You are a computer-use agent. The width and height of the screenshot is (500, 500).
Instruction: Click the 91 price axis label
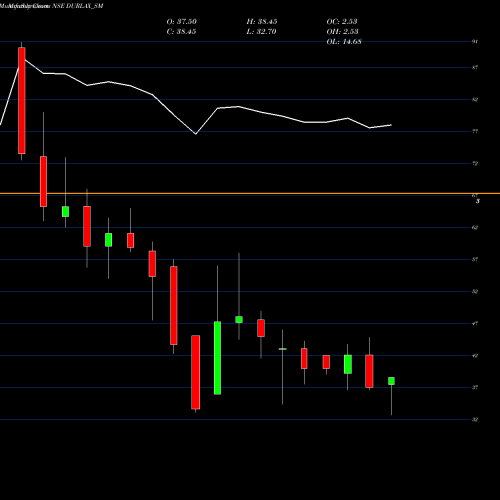click(x=475, y=42)
